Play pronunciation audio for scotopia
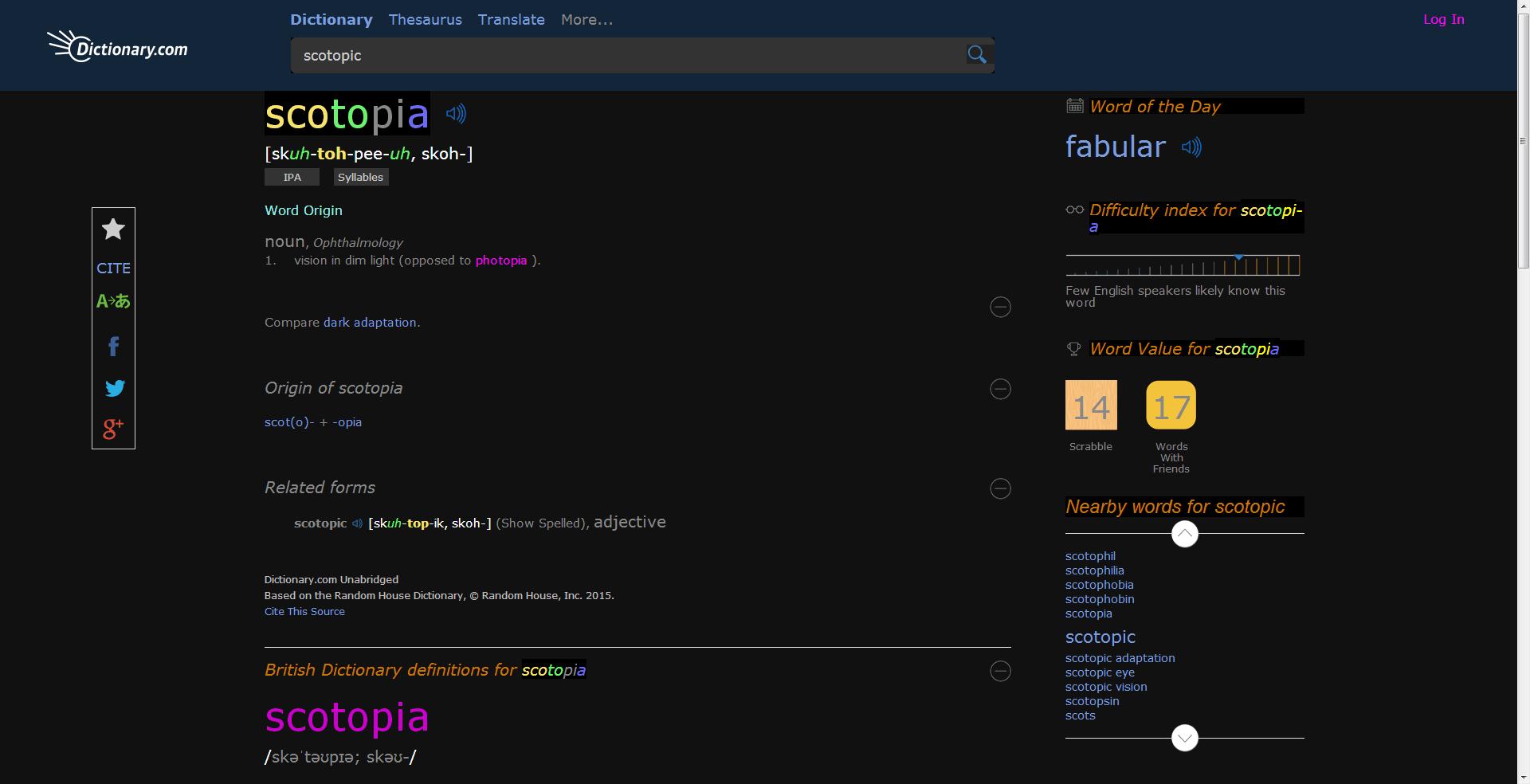Screen dimensions: 1530x784 456,114
